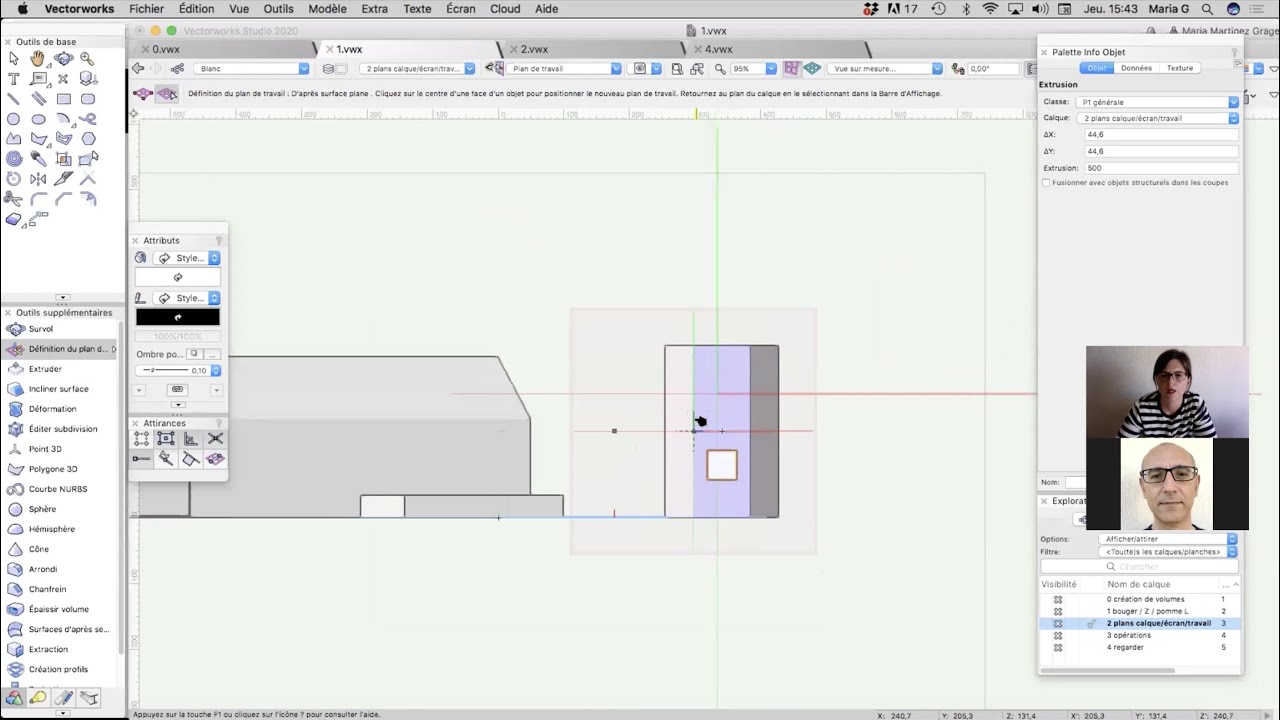Toggle Snap to Working Plane in Attirances
1280x720 pixels.
coord(215,459)
